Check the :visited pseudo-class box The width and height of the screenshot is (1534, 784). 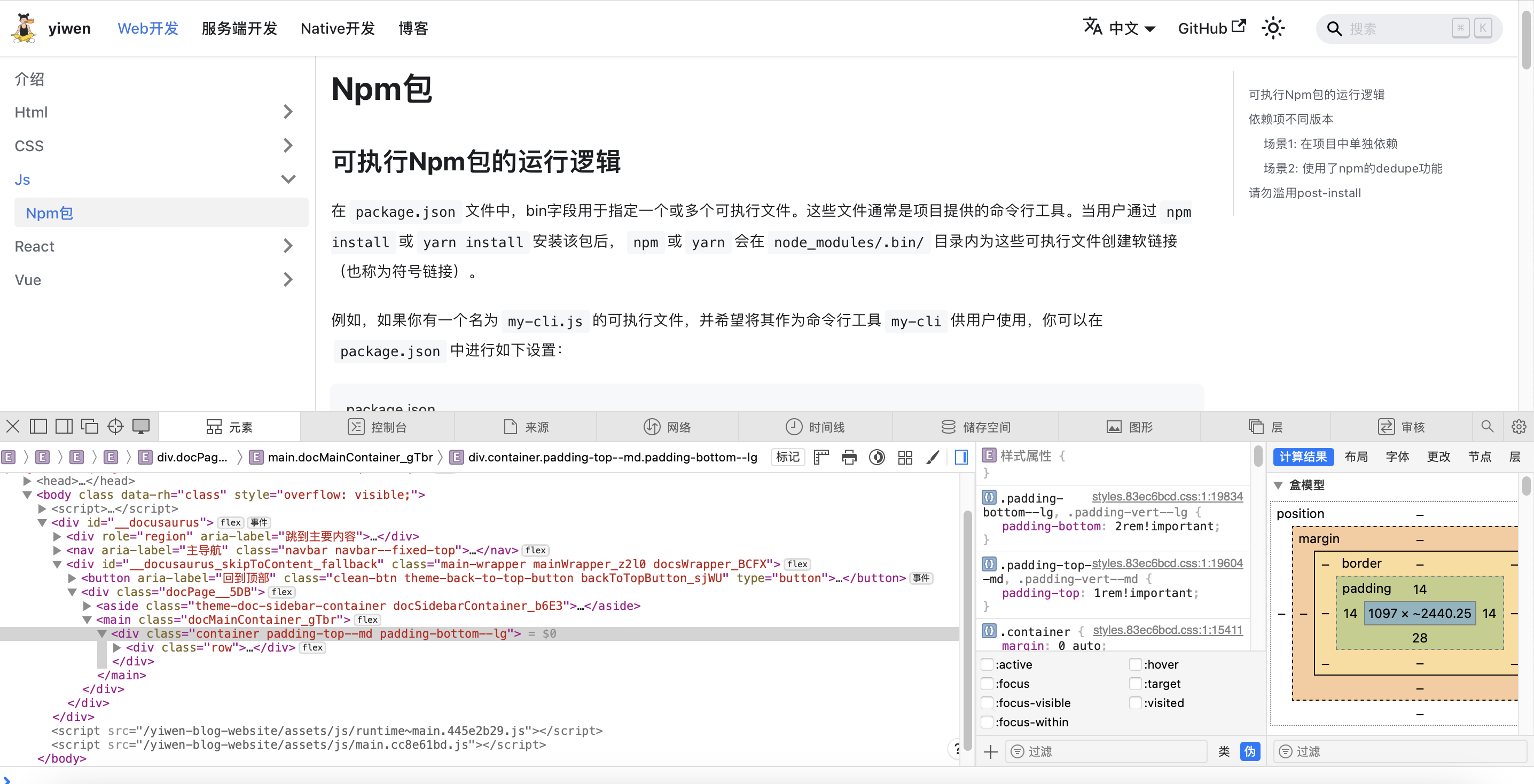[1136, 703]
